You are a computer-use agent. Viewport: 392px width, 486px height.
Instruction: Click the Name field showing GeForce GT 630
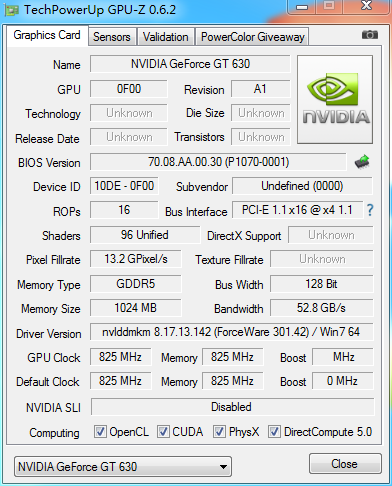click(x=190, y=64)
